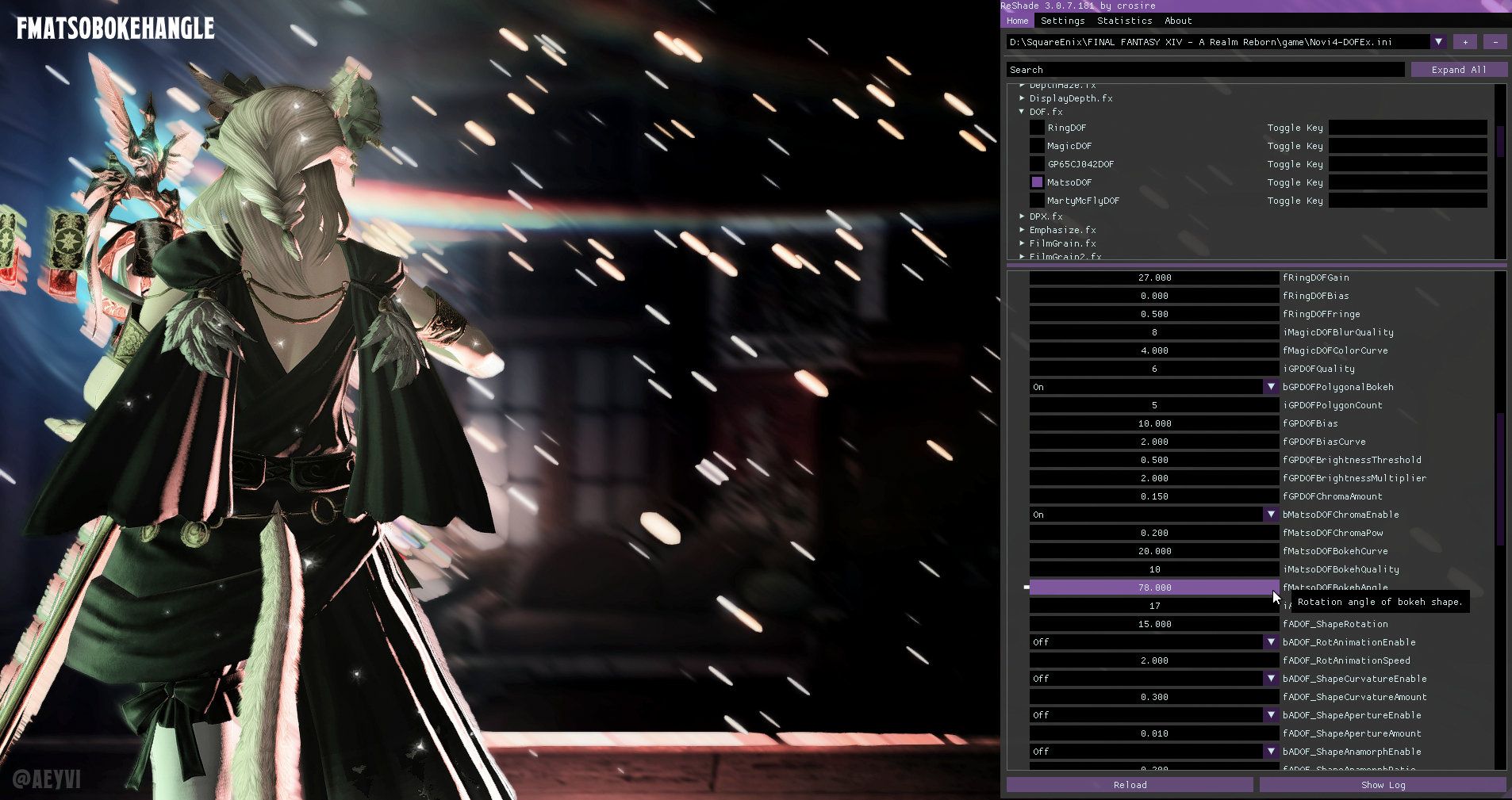Click fADOF_ShapeApertureAmount value field
Screen dimensions: 1512x800
pyautogui.click(x=1154, y=733)
